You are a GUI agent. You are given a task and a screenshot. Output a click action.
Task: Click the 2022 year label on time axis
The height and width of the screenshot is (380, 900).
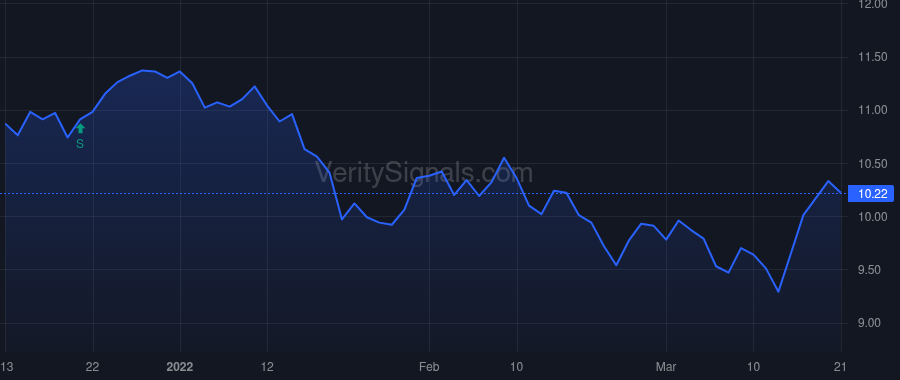(x=180, y=367)
